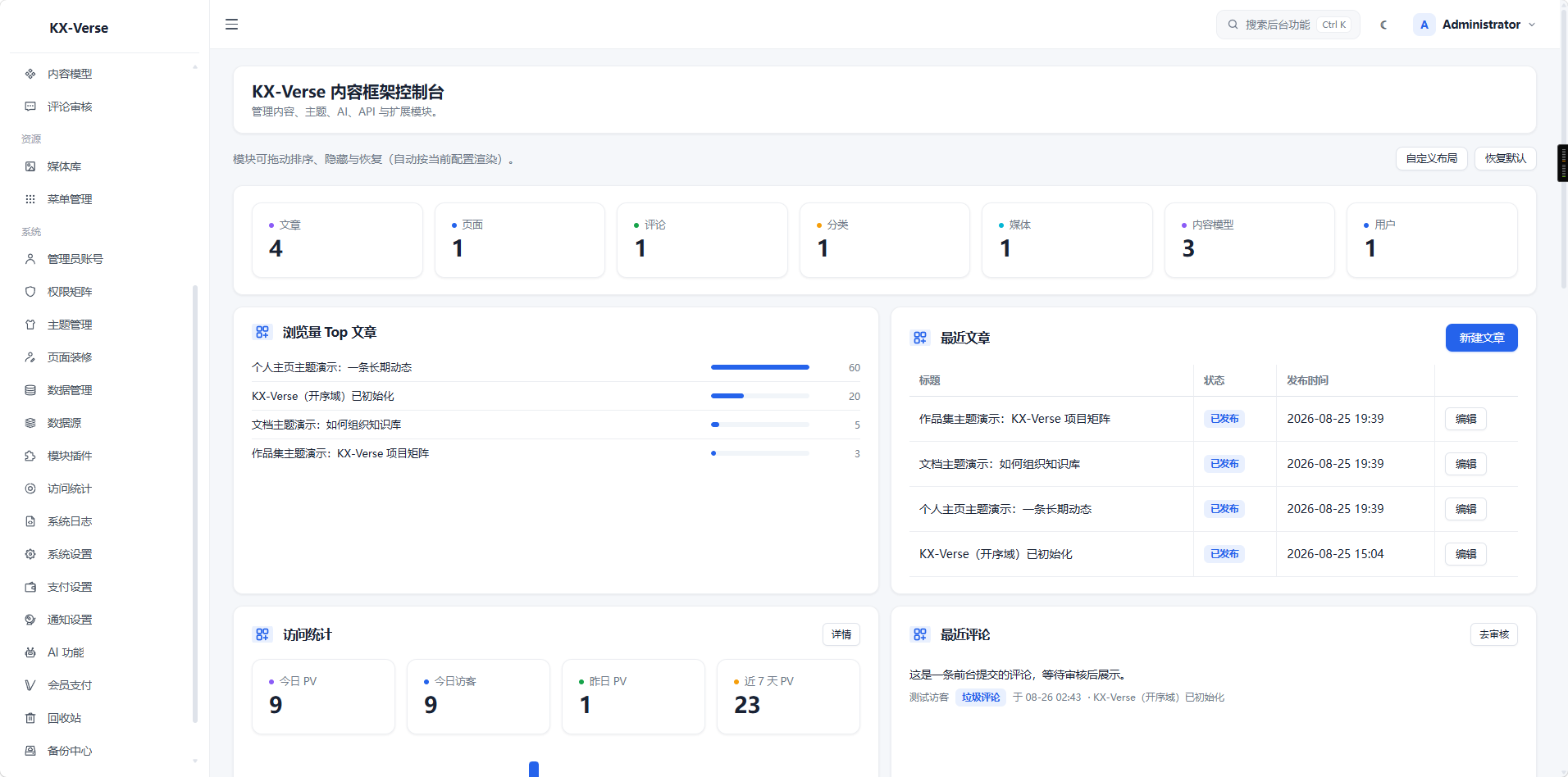The width and height of the screenshot is (1568, 777).
Task: Click the 主题管理 shirt icon
Action: point(30,325)
